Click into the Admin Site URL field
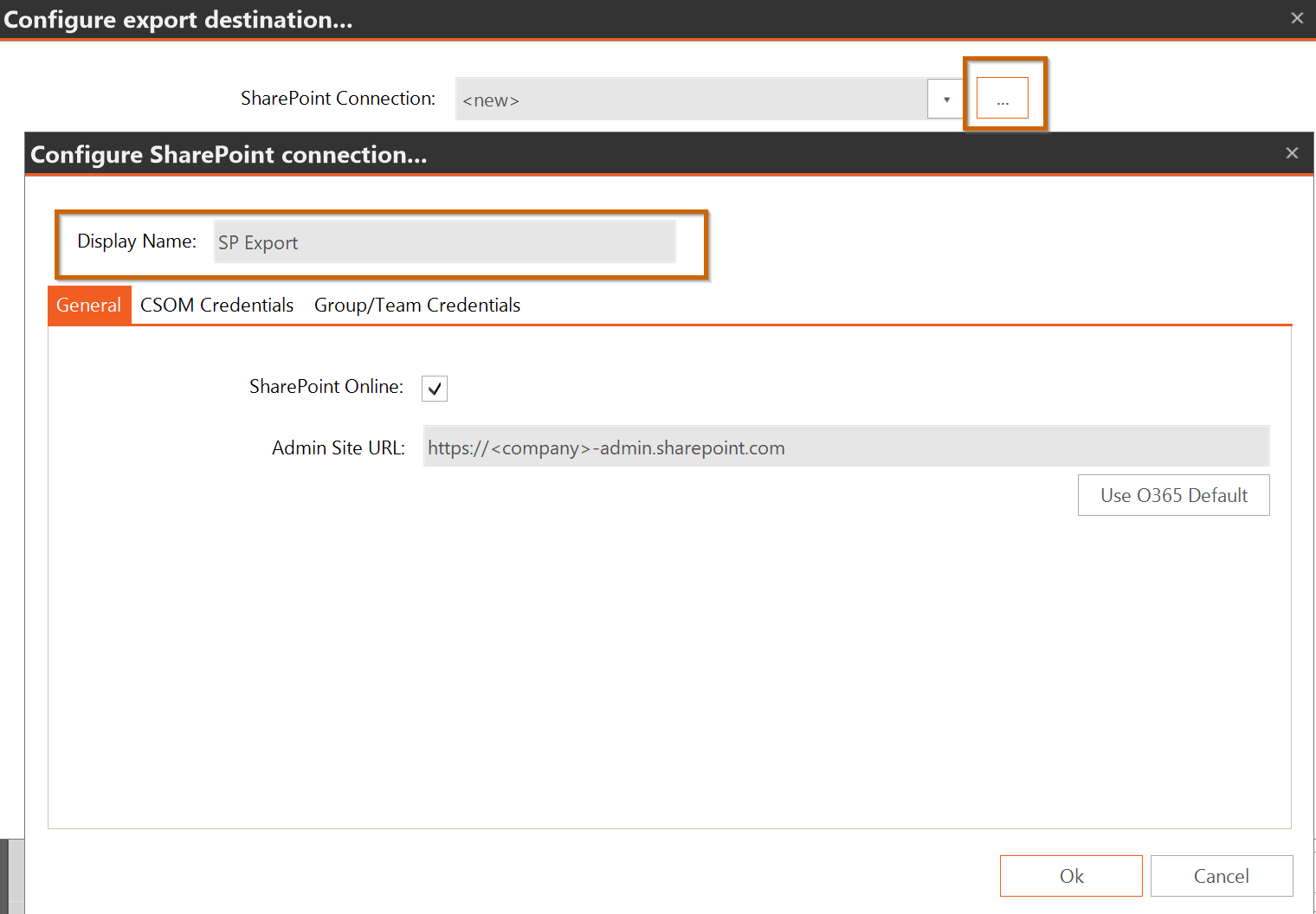Image resolution: width=1316 pixels, height=914 pixels. pos(846,446)
